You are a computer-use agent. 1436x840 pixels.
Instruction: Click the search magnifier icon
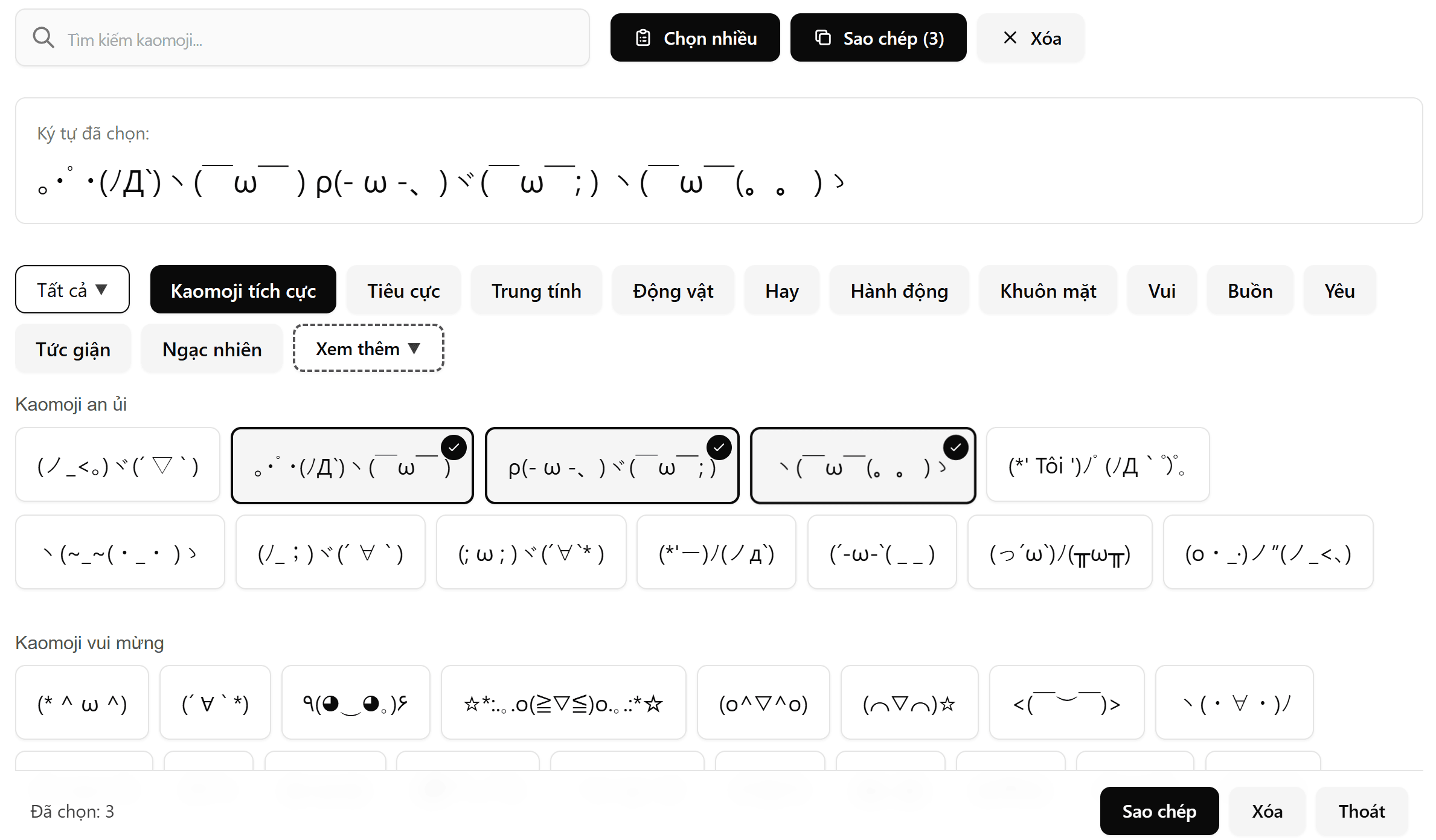tap(43, 38)
